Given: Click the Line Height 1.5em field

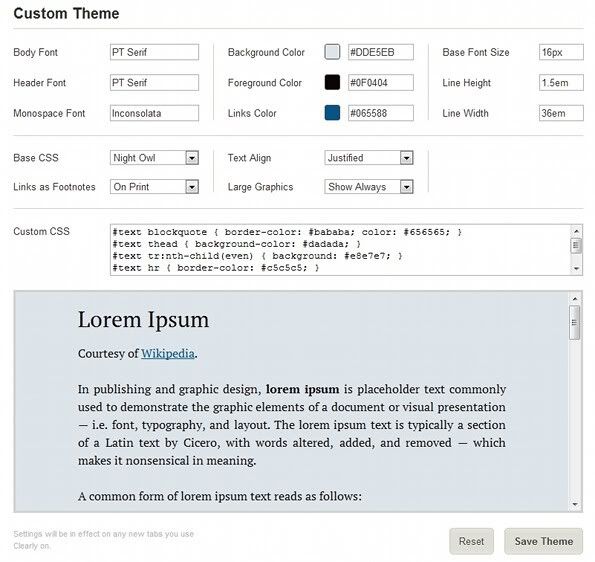Looking at the screenshot, I should [x=561, y=83].
